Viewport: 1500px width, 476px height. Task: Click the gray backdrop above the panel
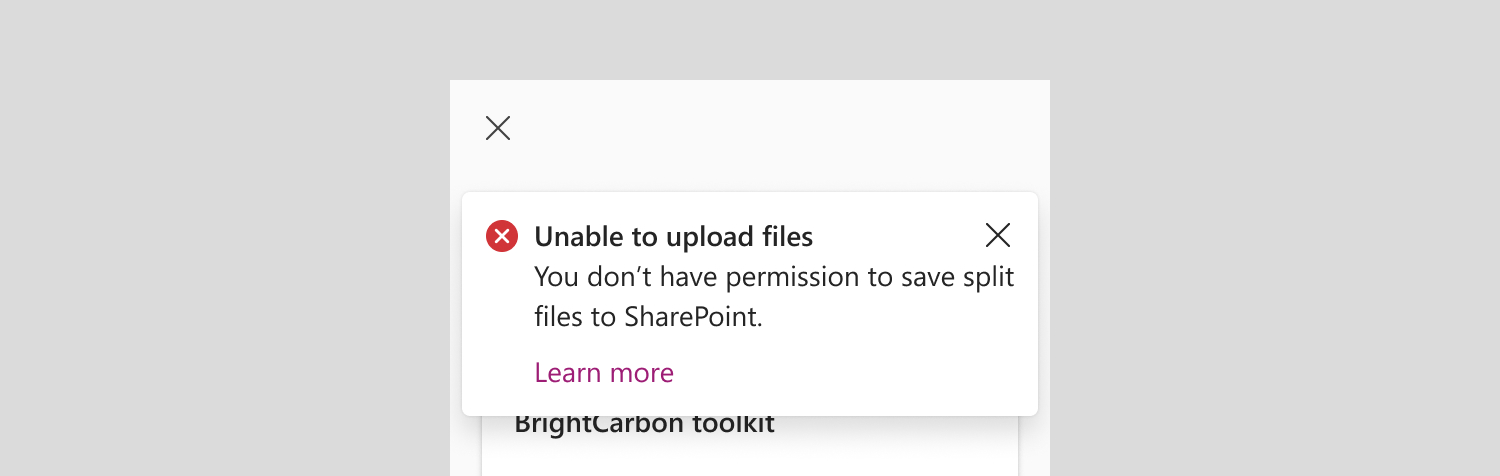750,40
